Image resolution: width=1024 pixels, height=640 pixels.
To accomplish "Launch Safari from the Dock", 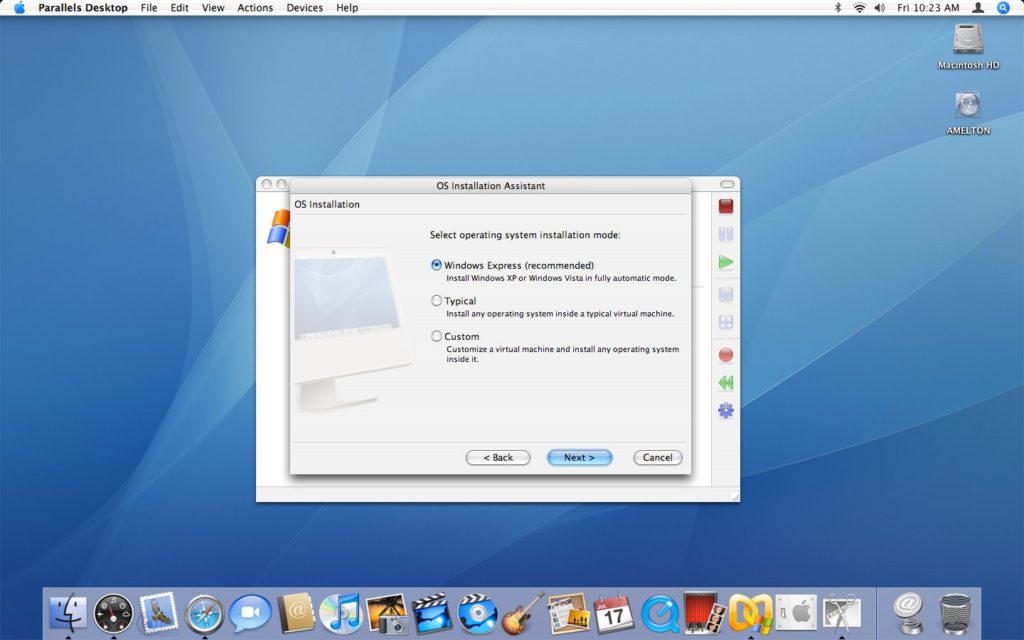I will pyautogui.click(x=204, y=613).
